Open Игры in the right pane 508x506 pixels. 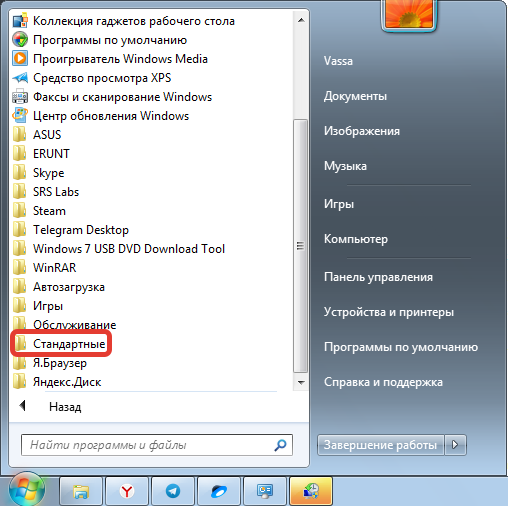pyautogui.click(x=339, y=204)
